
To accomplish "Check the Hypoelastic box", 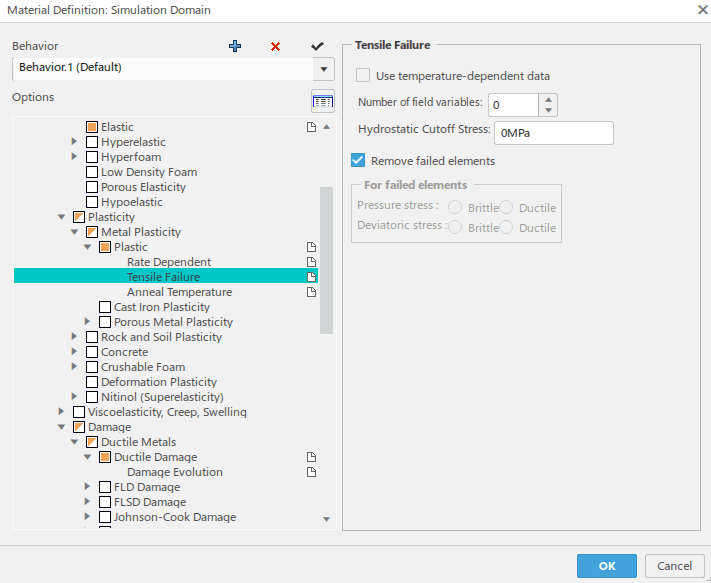I will (x=92, y=202).
